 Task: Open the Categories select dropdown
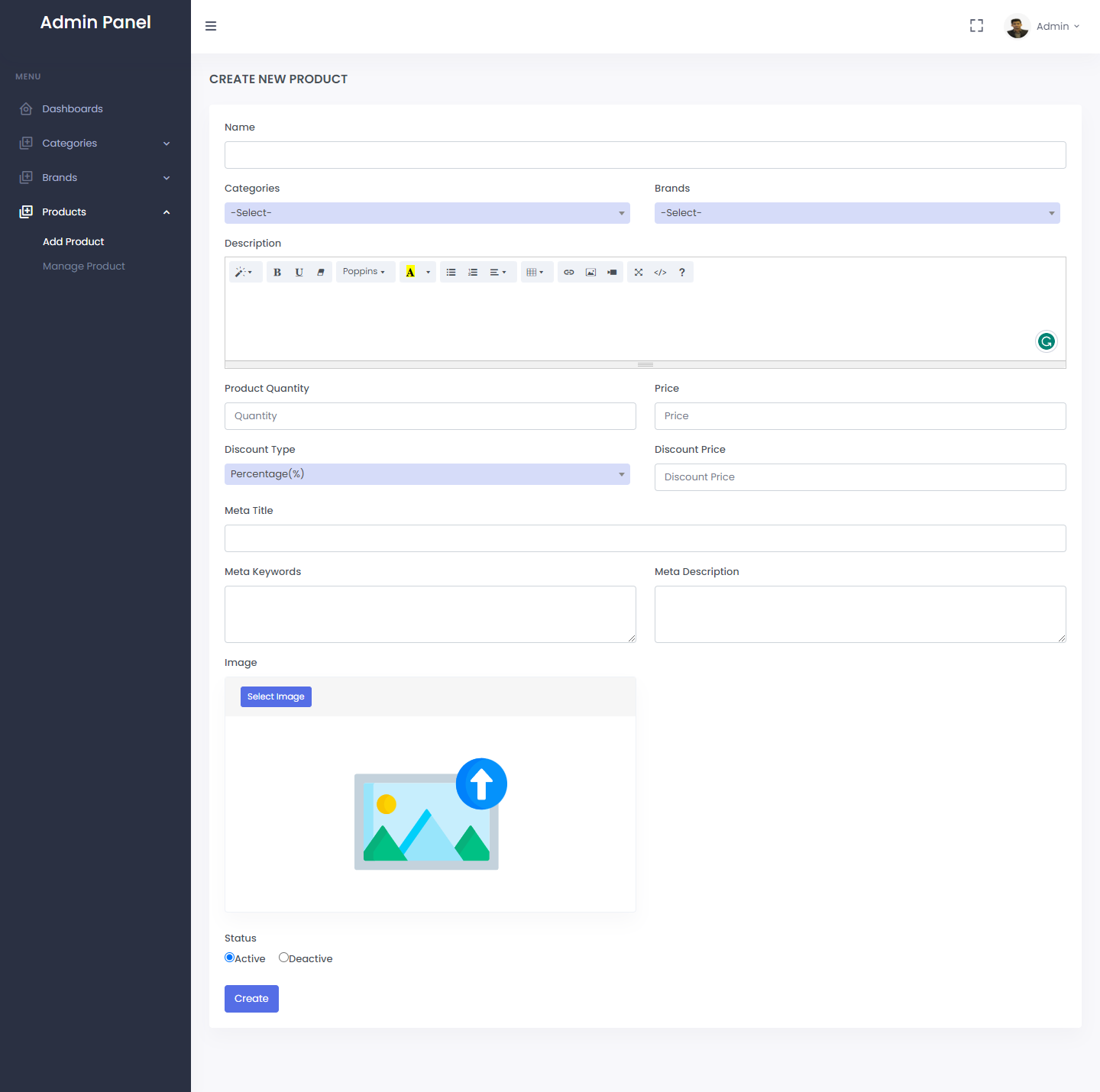[x=427, y=213]
